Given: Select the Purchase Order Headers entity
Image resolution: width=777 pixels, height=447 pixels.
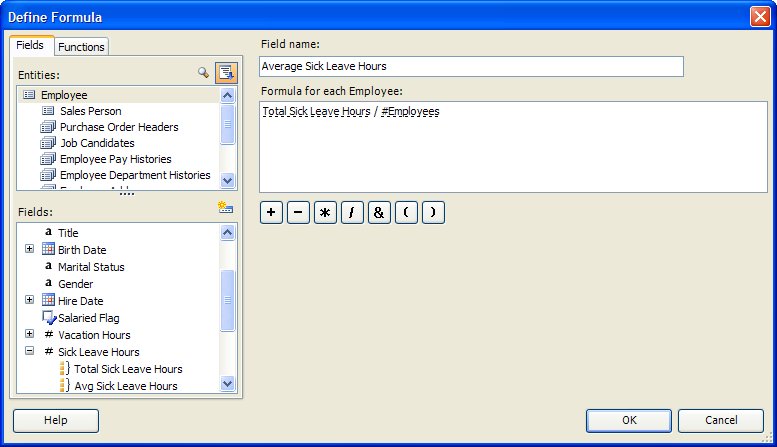Looking at the screenshot, I should click(119, 127).
